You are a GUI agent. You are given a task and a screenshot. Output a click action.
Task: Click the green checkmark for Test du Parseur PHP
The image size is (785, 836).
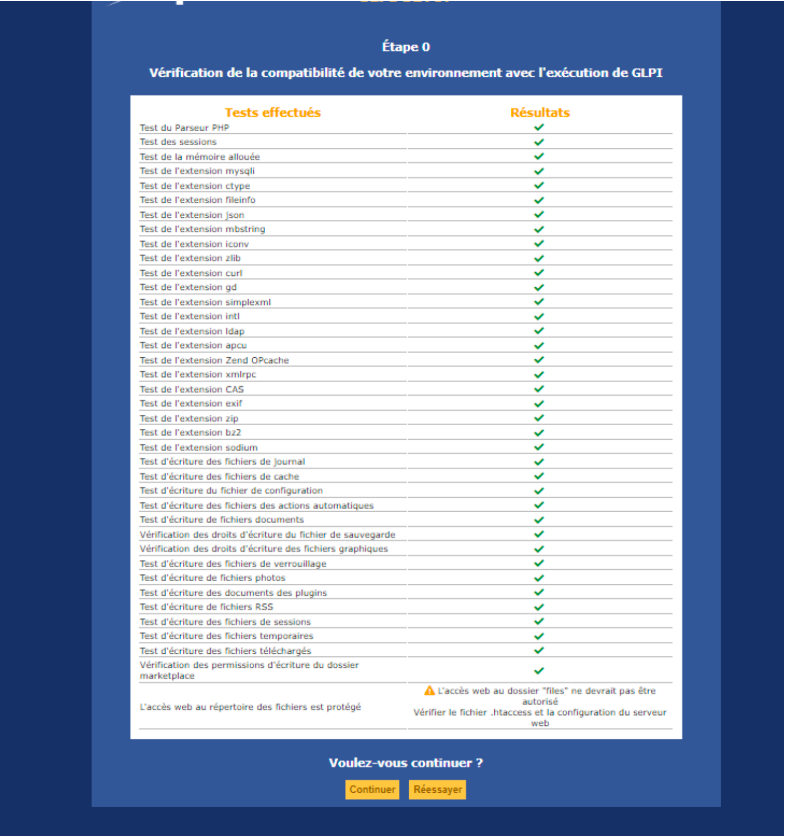pos(539,127)
